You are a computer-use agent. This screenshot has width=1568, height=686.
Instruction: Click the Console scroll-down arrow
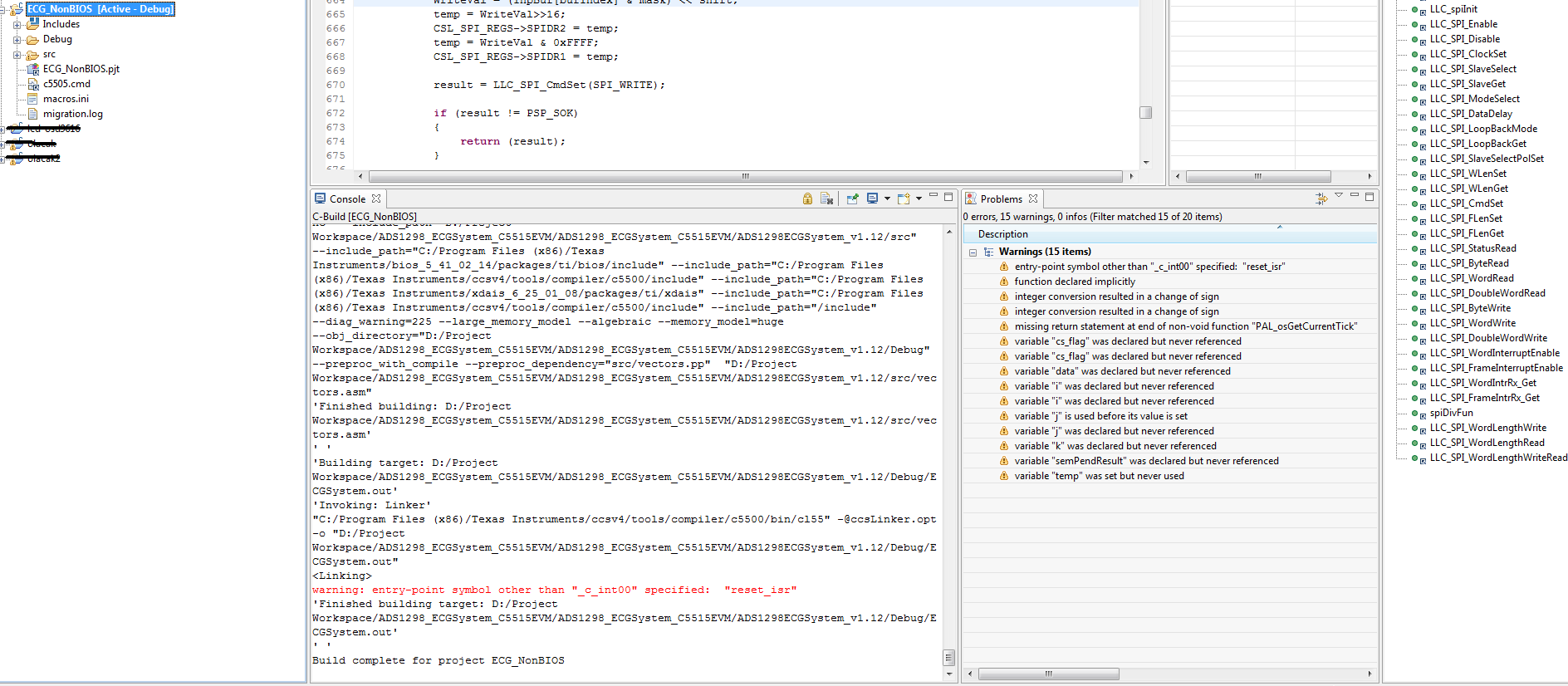(948, 674)
